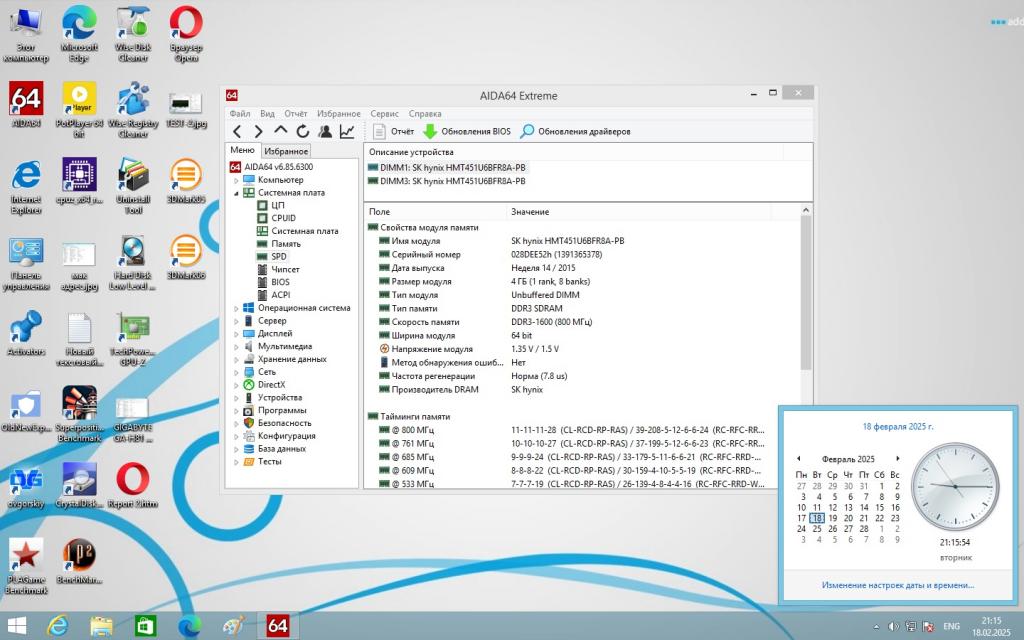Expand the Сервер node

click(x=236, y=321)
